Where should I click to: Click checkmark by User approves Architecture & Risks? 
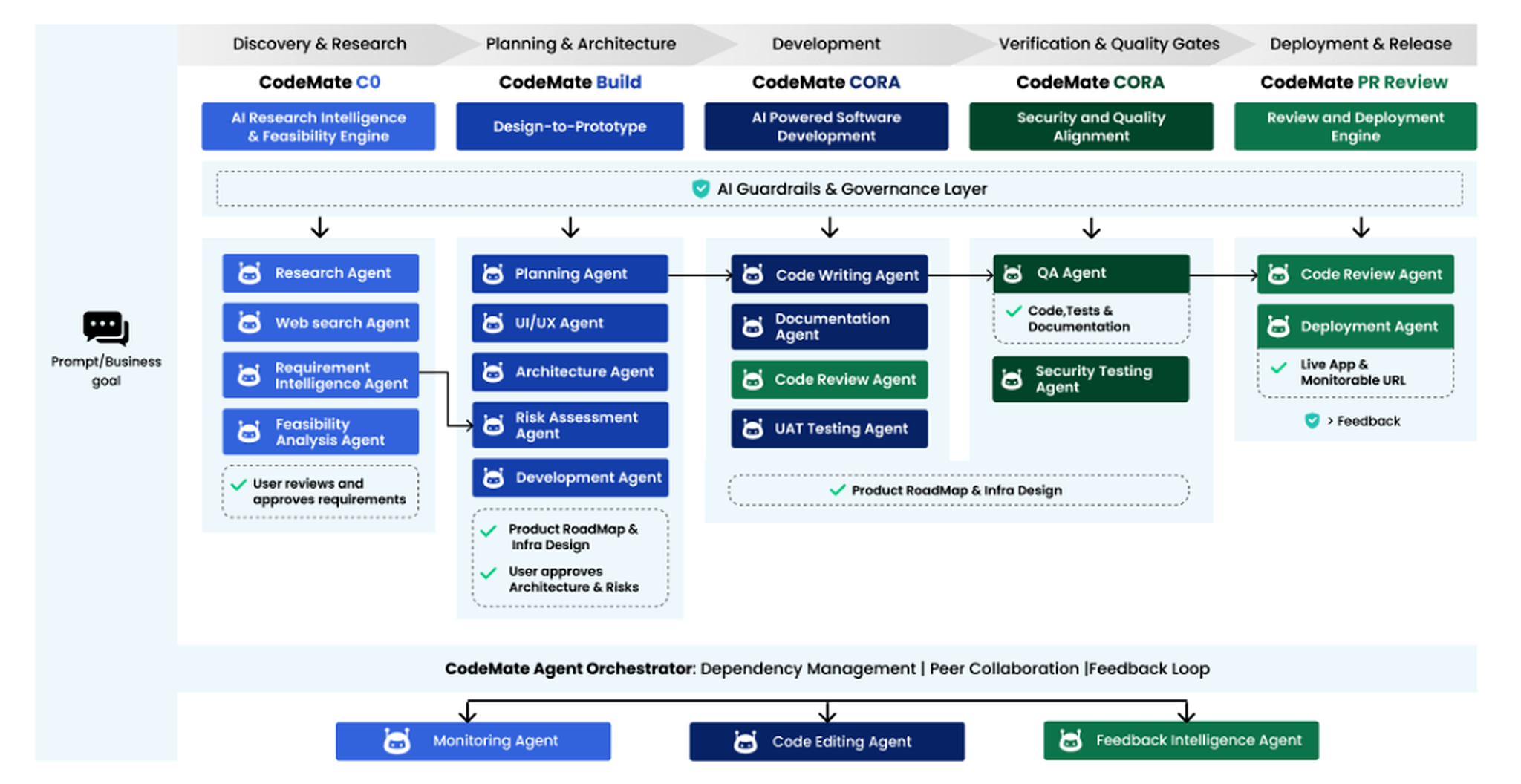point(488,573)
